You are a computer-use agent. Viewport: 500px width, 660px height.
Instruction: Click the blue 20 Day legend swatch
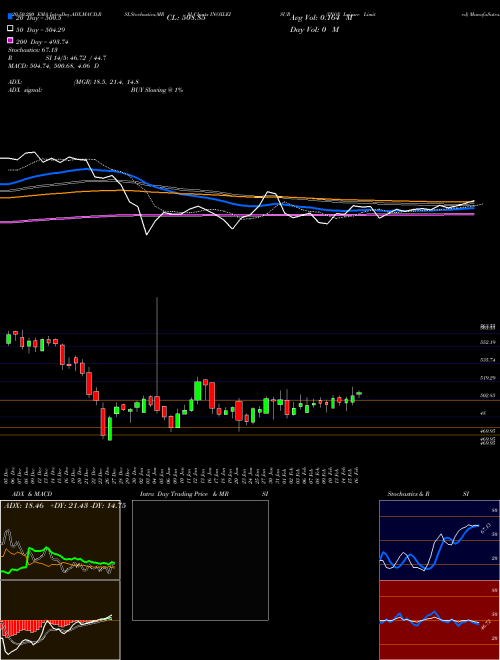click(11, 17)
